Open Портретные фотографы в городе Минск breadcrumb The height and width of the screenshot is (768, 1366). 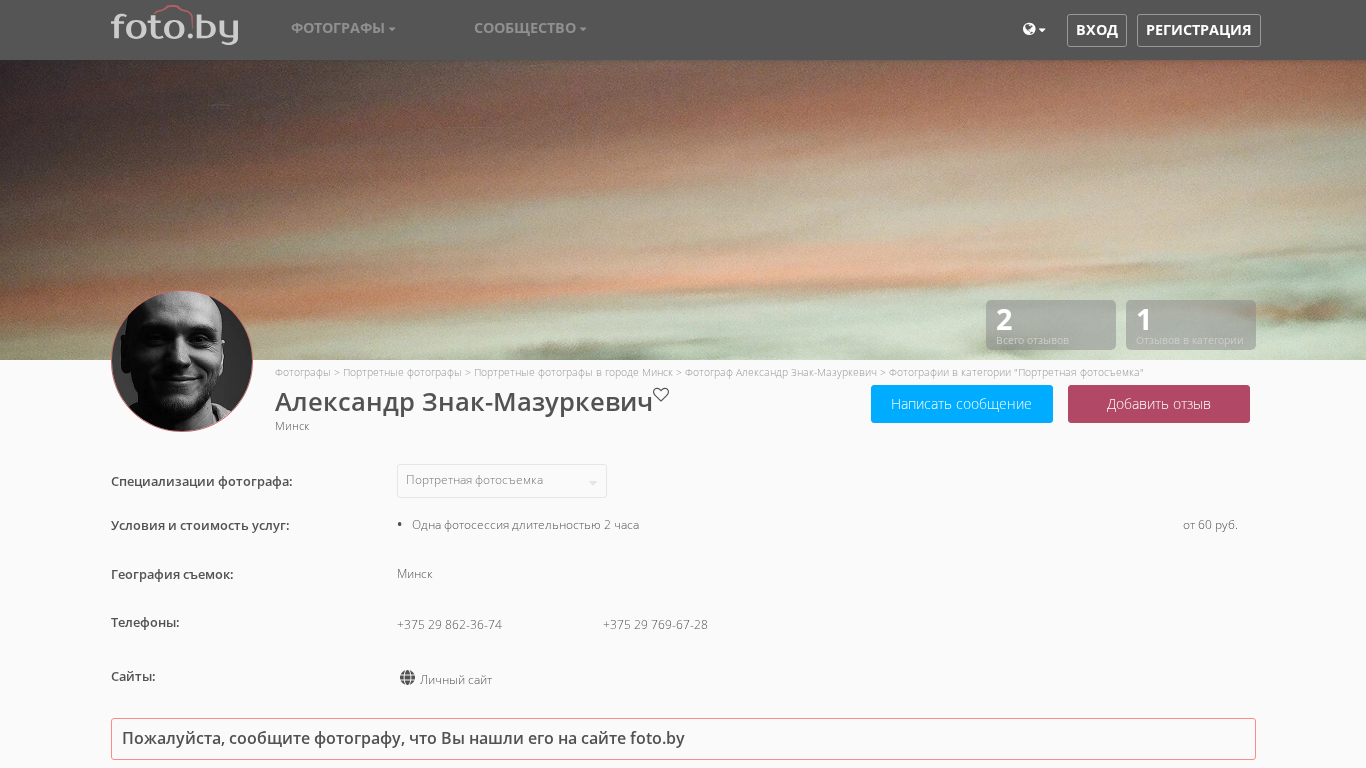[573, 372]
